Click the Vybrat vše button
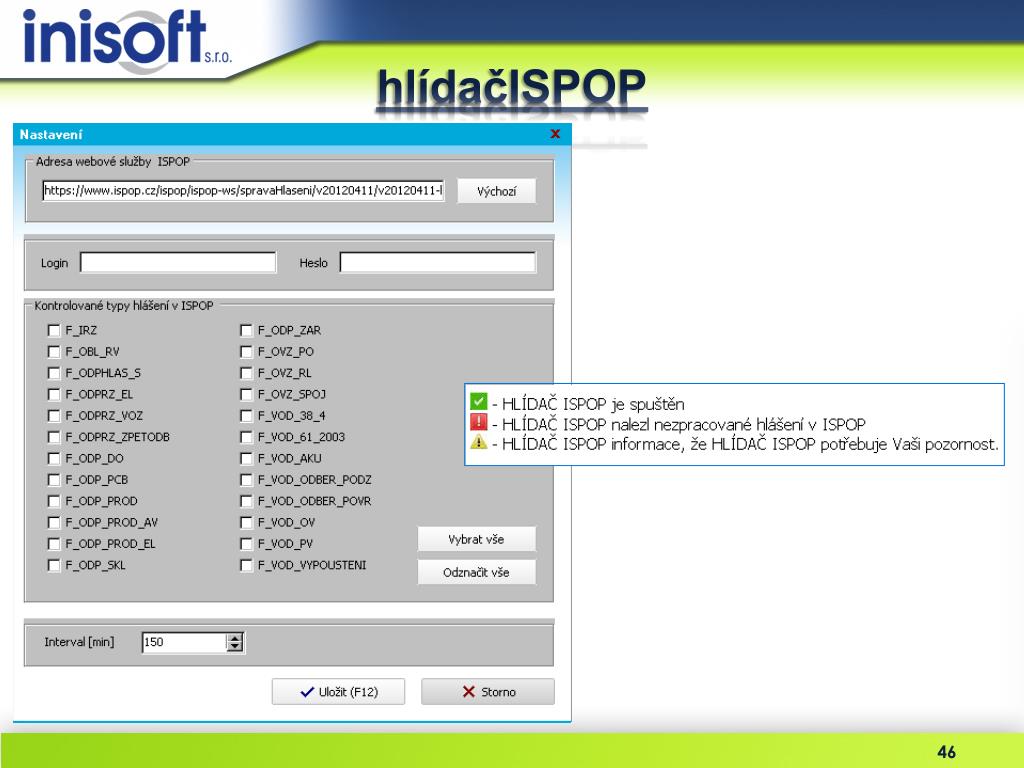The image size is (1024, 768). tap(477, 539)
